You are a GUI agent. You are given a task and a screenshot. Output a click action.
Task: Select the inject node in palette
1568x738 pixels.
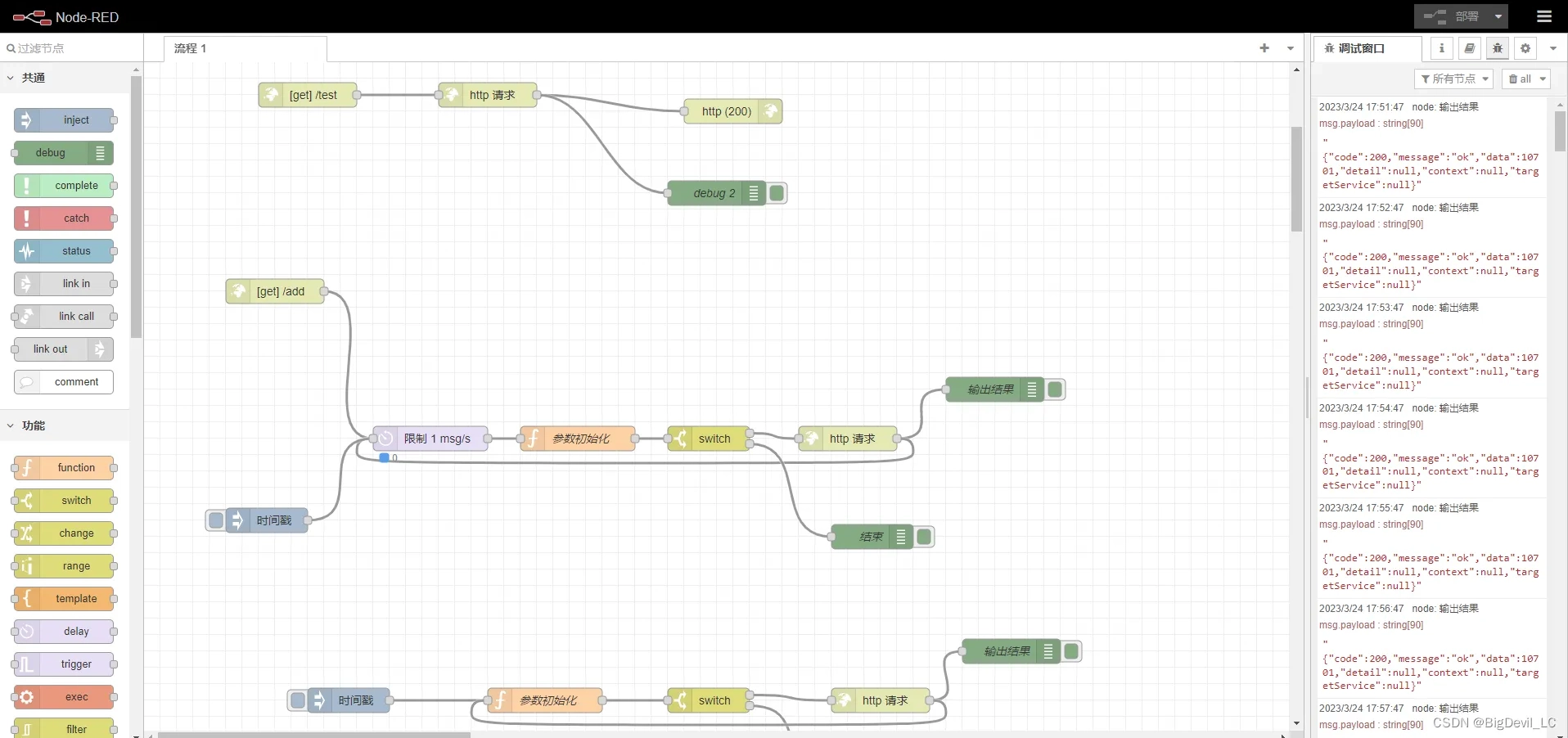(64, 120)
